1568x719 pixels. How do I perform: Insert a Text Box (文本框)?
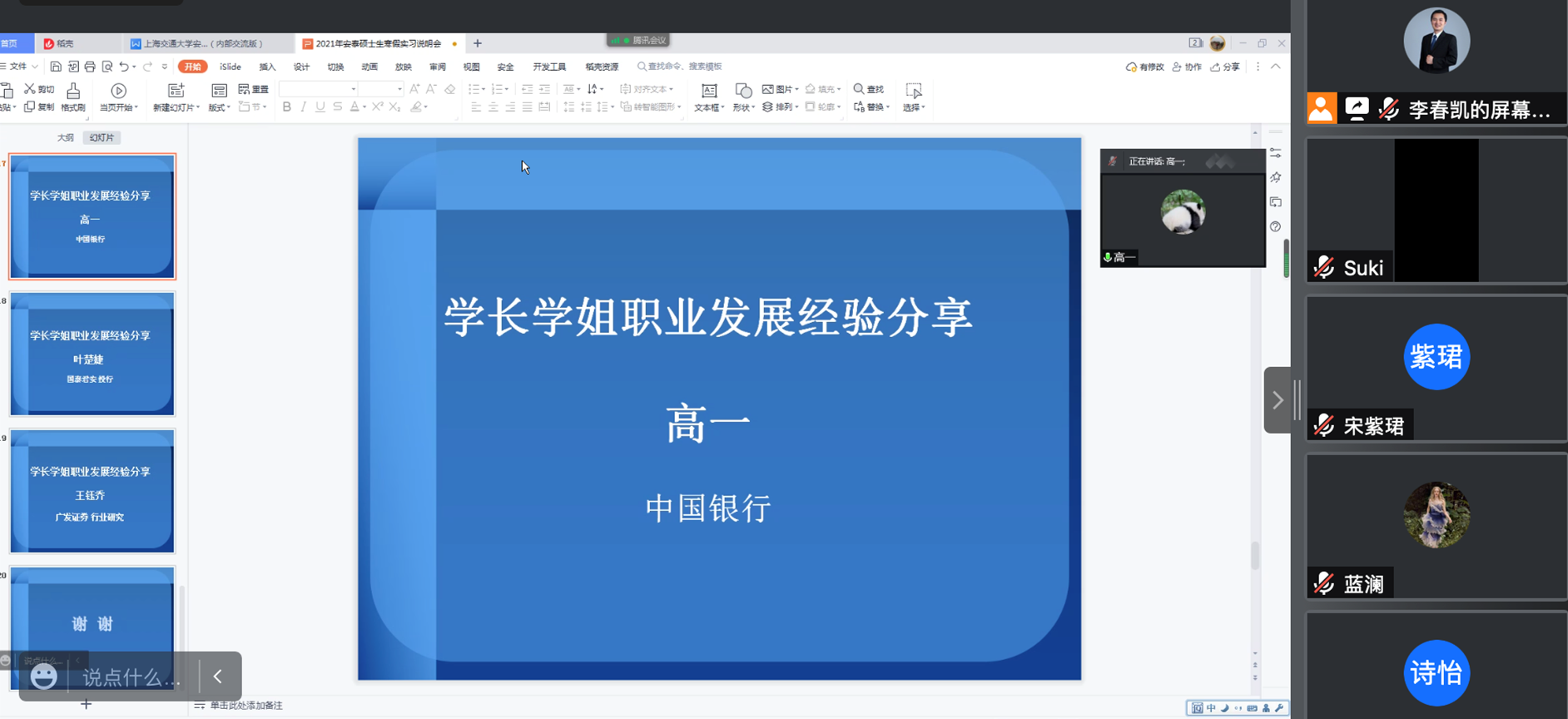click(x=709, y=97)
